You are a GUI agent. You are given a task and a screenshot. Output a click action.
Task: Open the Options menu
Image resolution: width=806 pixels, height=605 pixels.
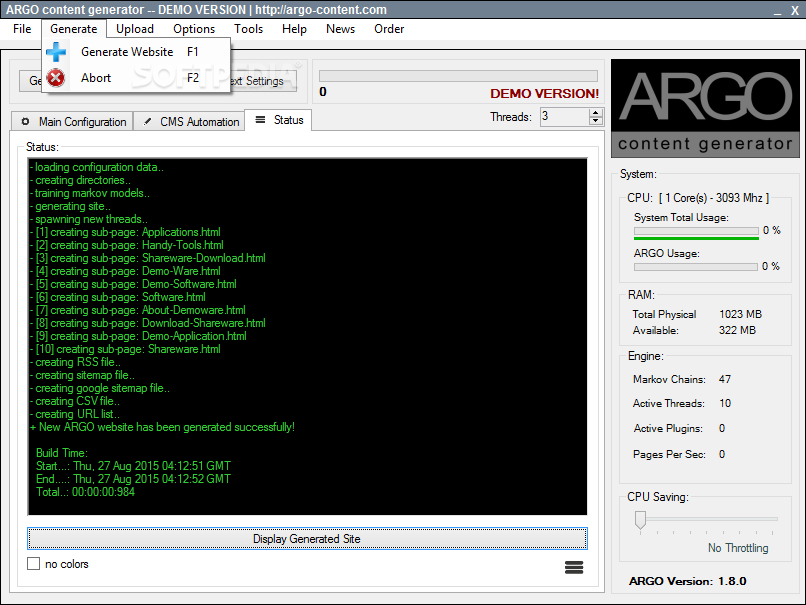pos(194,29)
